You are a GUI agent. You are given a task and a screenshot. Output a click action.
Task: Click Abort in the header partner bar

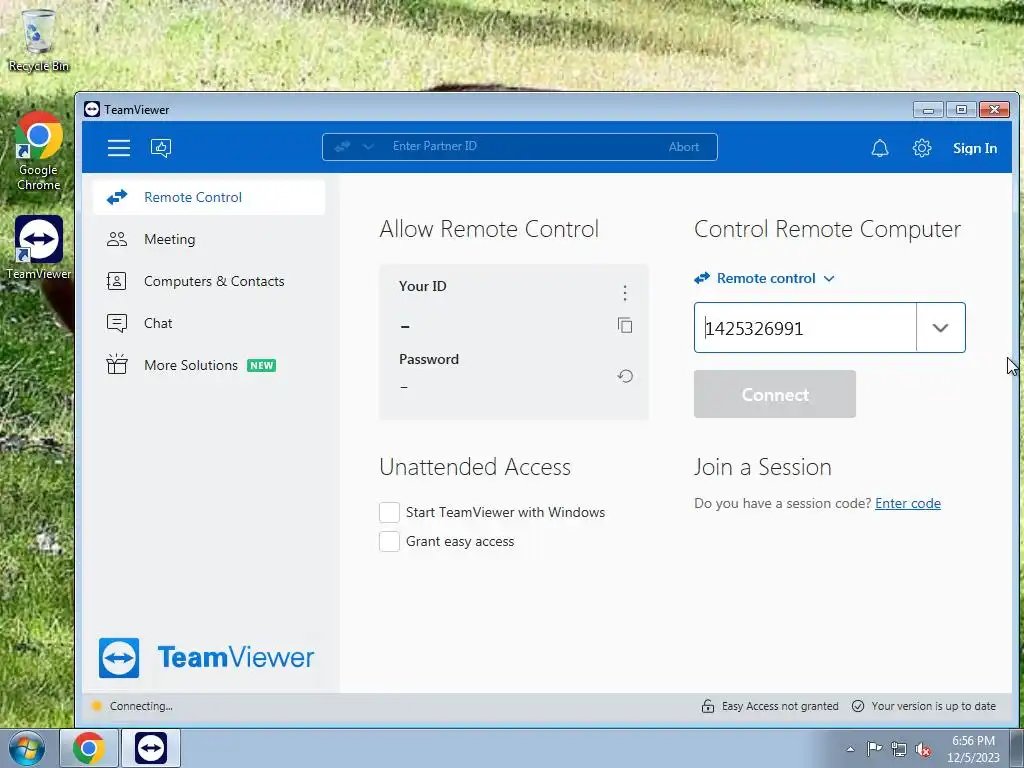point(684,147)
